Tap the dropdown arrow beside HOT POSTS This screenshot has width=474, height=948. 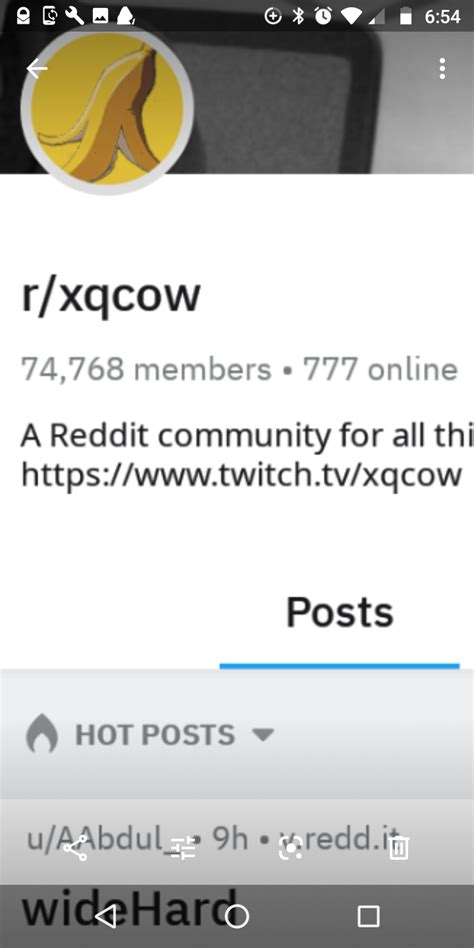pos(262,735)
